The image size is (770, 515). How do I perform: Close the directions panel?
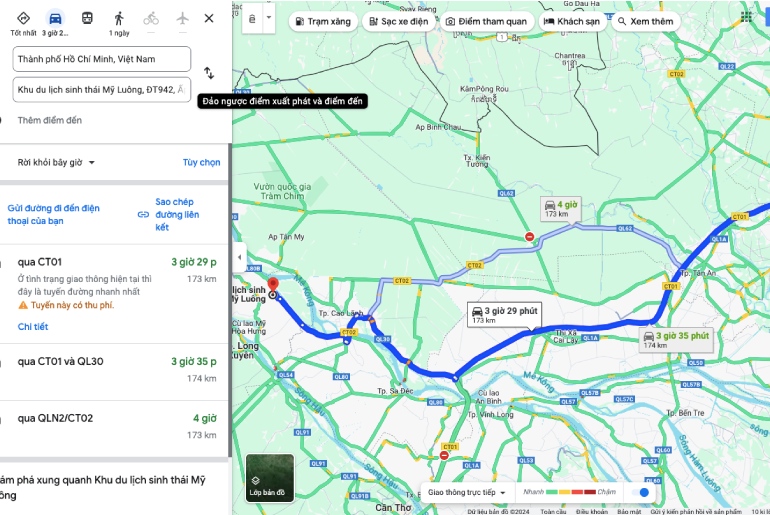(208, 18)
